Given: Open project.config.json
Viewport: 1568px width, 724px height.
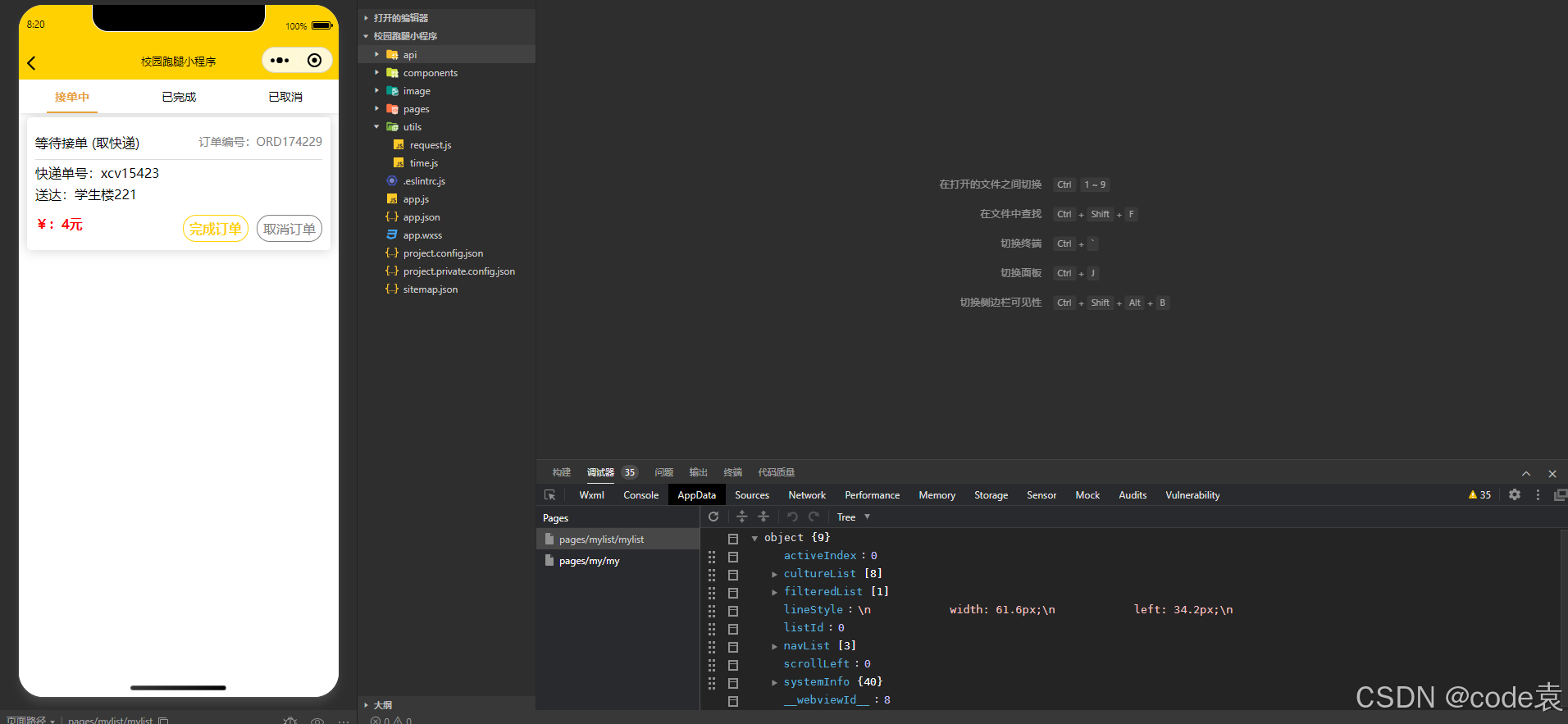Looking at the screenshot, I should click(443, 253).
